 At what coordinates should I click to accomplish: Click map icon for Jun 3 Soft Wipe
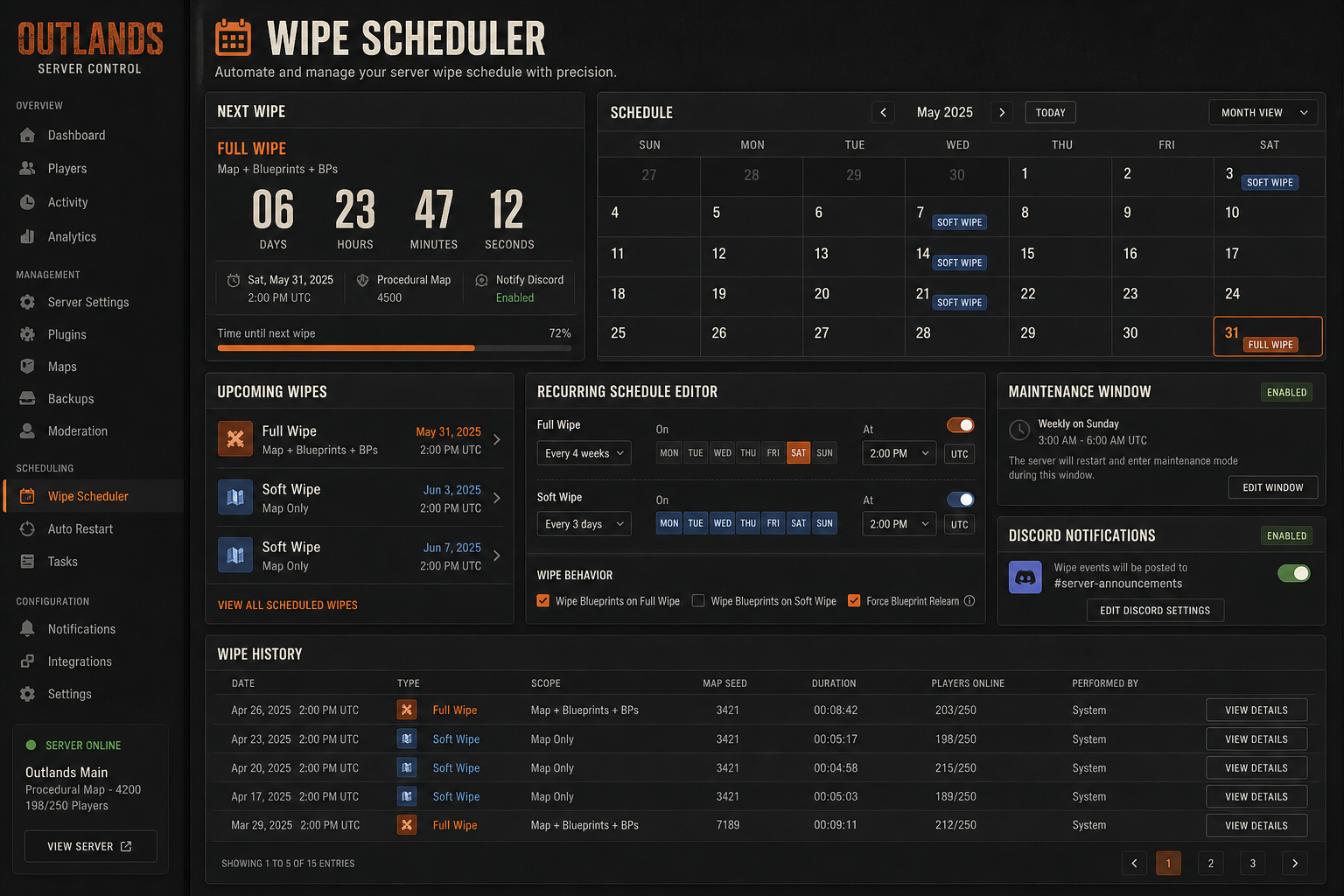[x=235, y=497]
